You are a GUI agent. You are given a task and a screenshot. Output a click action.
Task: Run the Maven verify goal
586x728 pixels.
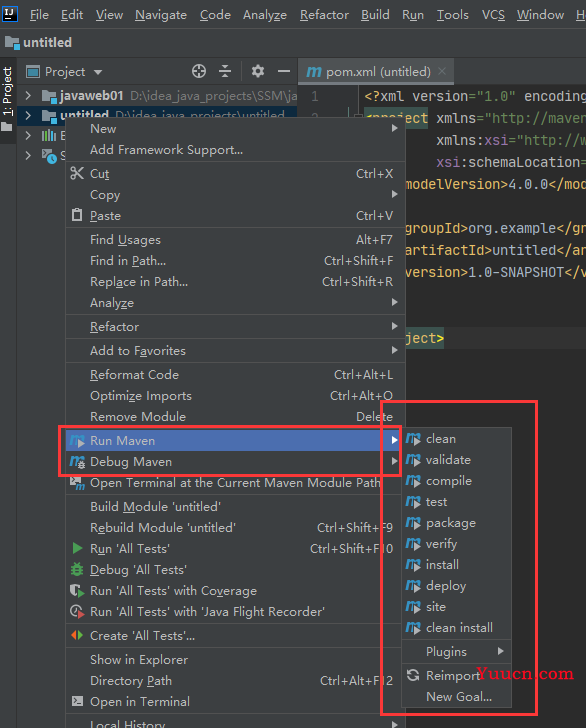tap(456, 544)
